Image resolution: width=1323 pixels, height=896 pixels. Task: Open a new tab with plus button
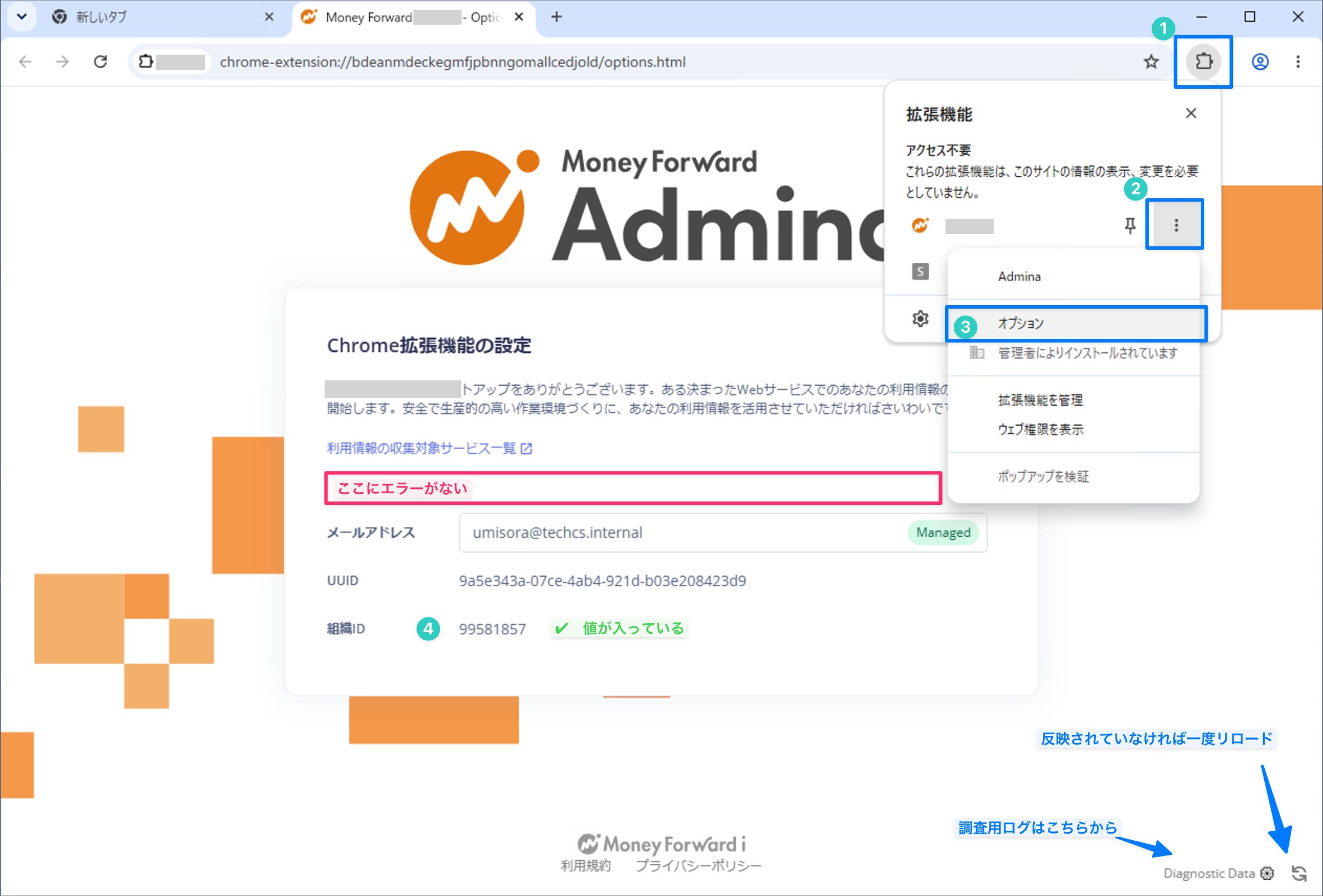pos(556,17)
